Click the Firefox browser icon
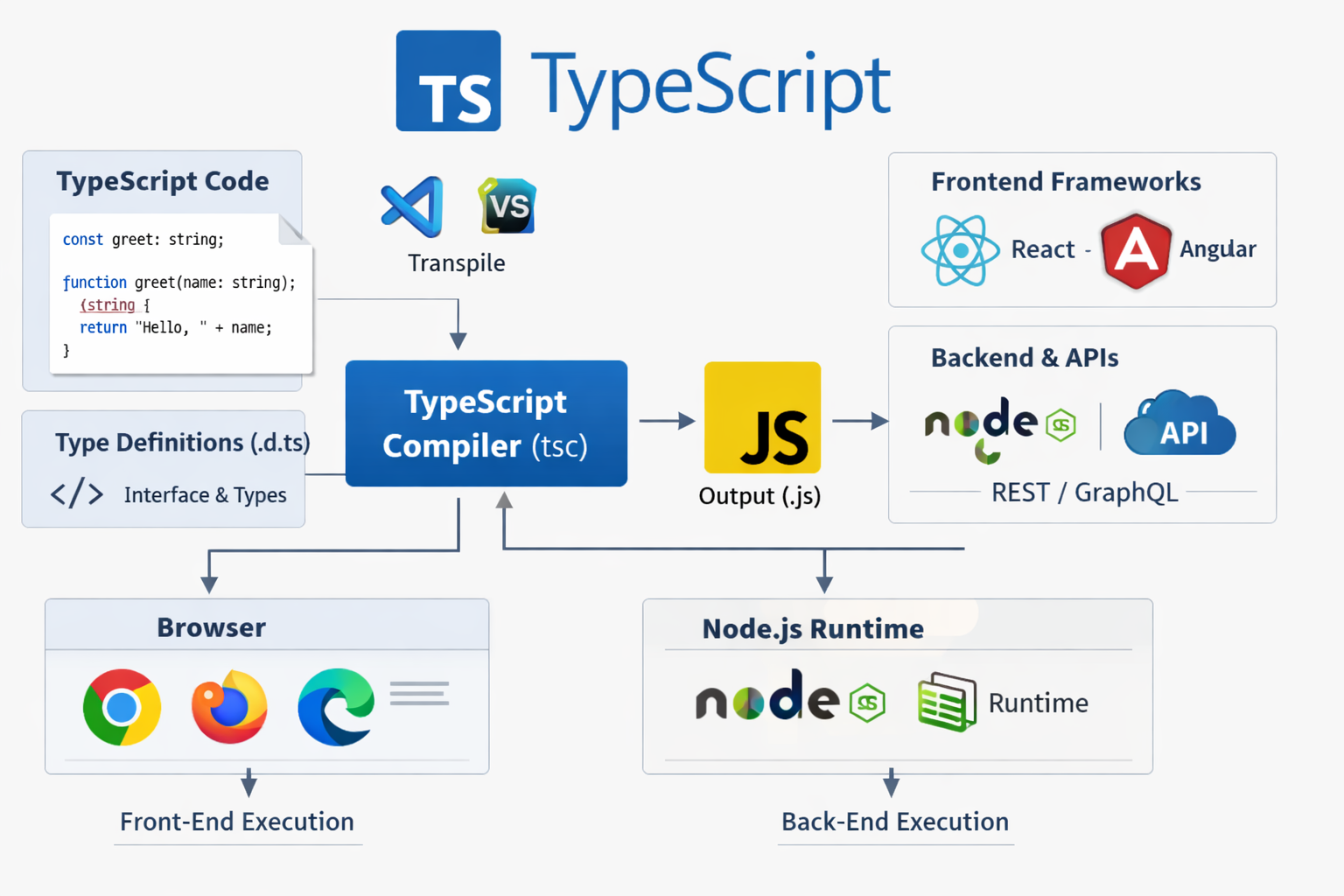1344x896 pixels. point(229,707)
